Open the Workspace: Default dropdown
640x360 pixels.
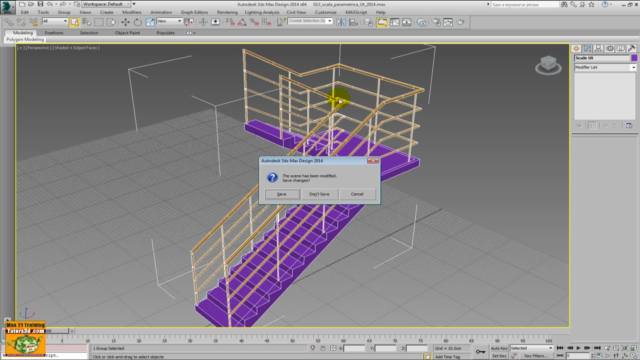point(106,4)
